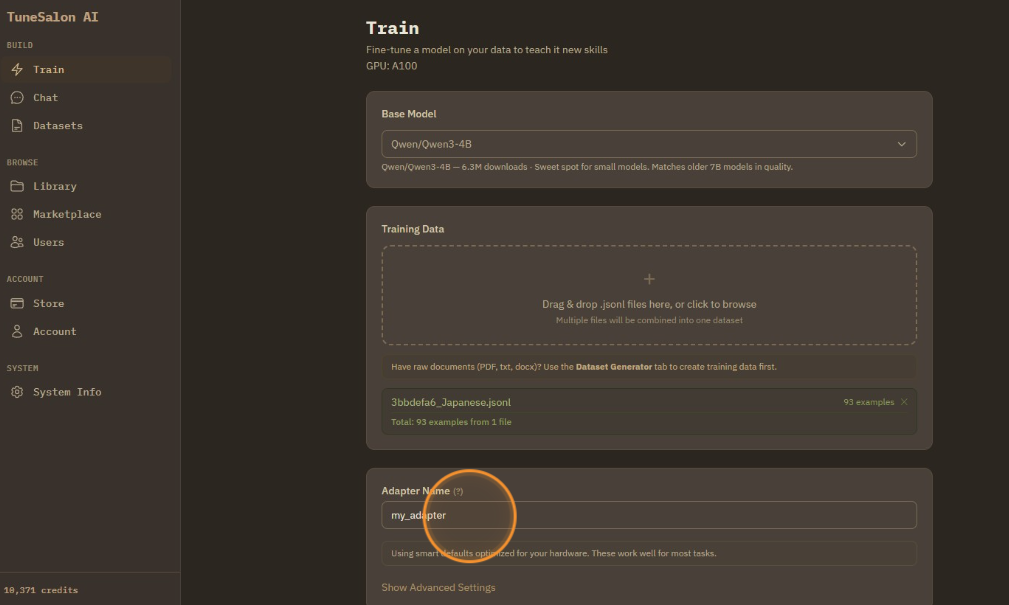Click the Account person icon

point(17,331)
